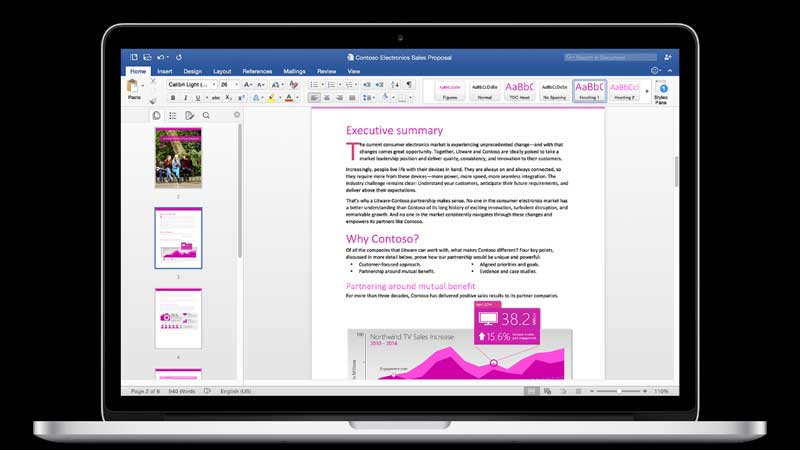Open the Styles Pane
The image size is (800, 450).
tap(662, 92)
